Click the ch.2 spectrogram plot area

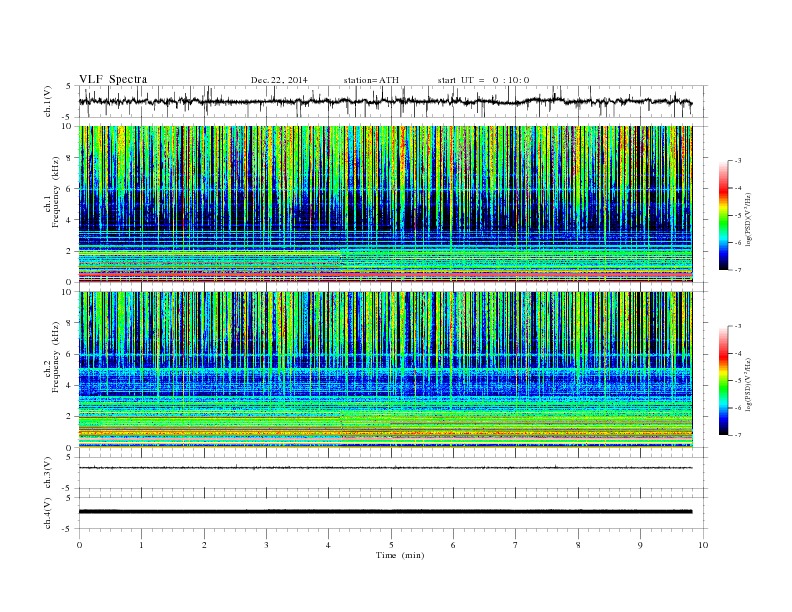pos(385,370)
